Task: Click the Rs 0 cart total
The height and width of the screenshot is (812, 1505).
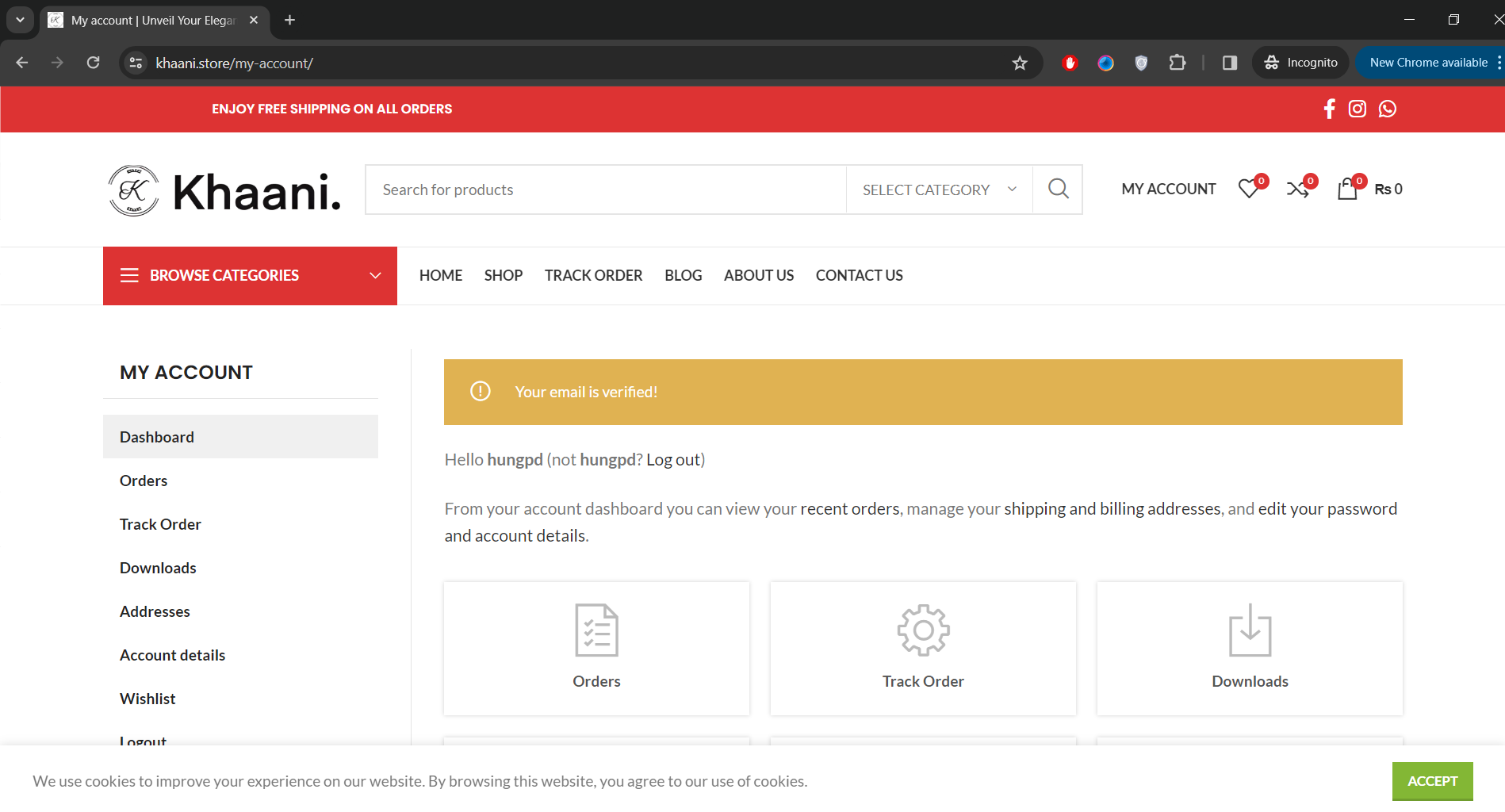Action: coord(1388,189)
